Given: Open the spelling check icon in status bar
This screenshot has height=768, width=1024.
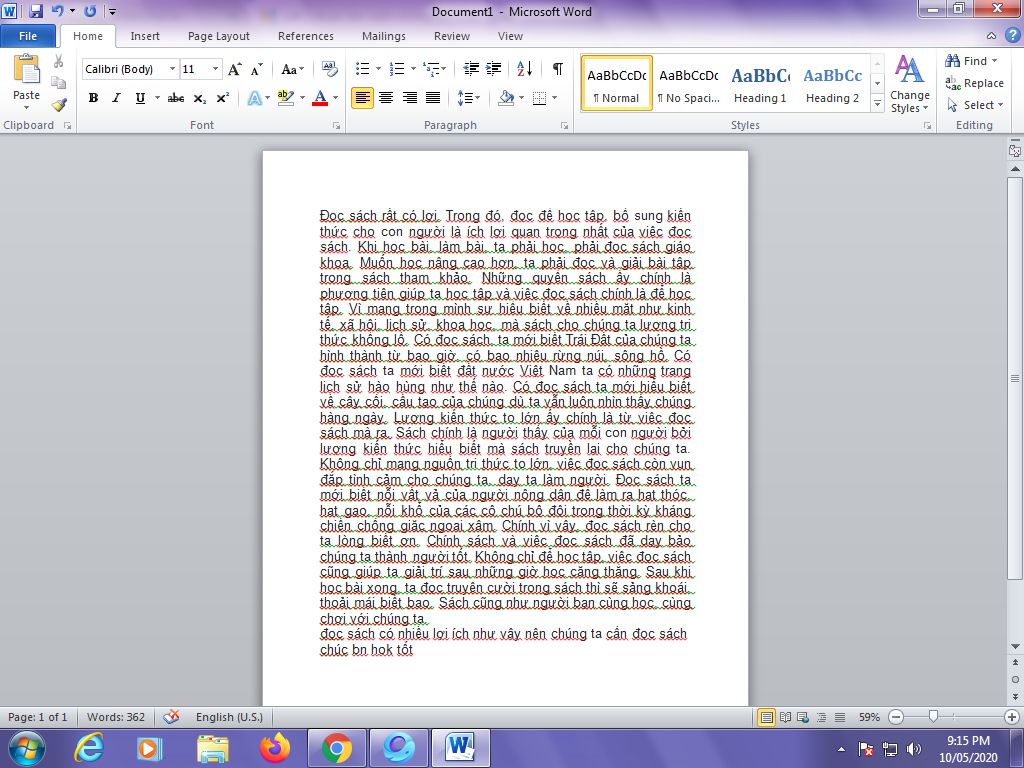Looking at the screenshot, I should (x=171, y=717).
